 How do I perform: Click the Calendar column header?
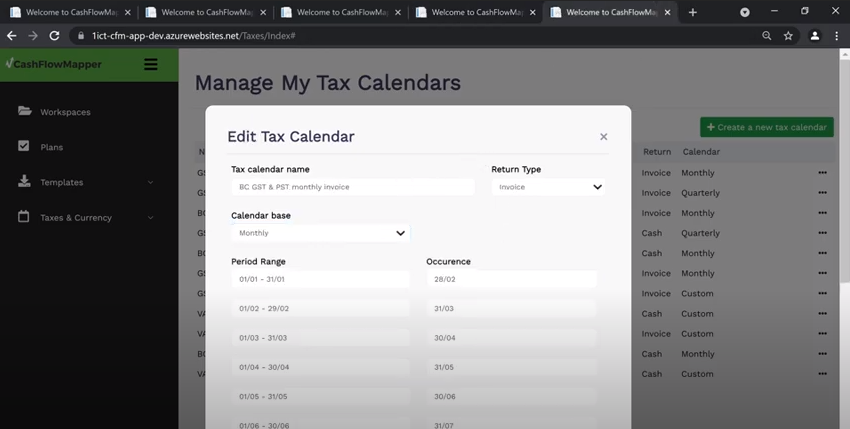(701, 152)
